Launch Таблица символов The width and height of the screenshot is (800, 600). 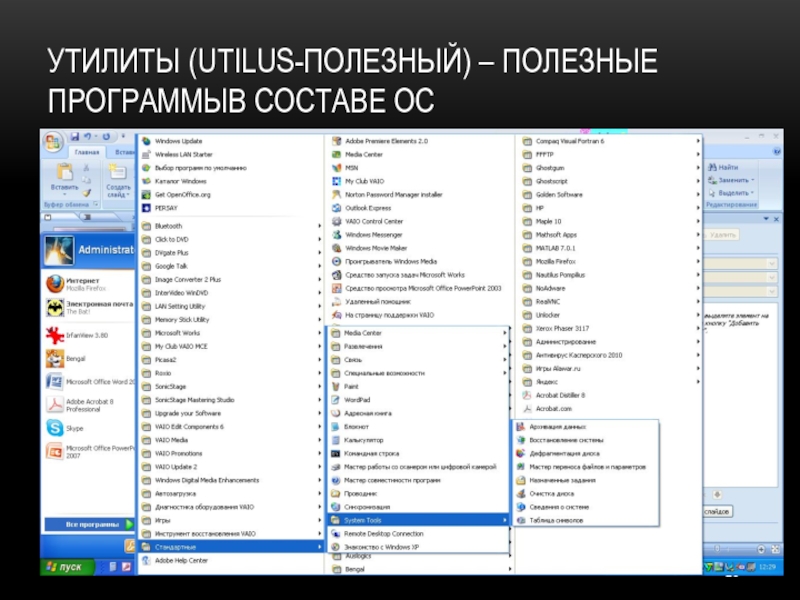coord(556,520)
